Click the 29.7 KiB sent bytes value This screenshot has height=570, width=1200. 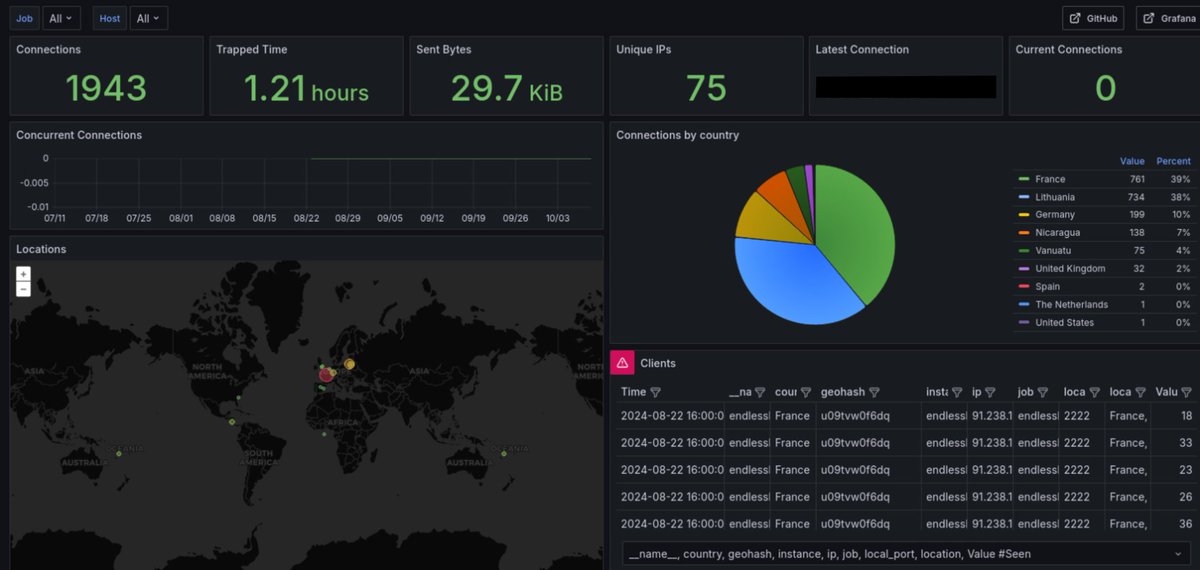click(x=506, y=88)
